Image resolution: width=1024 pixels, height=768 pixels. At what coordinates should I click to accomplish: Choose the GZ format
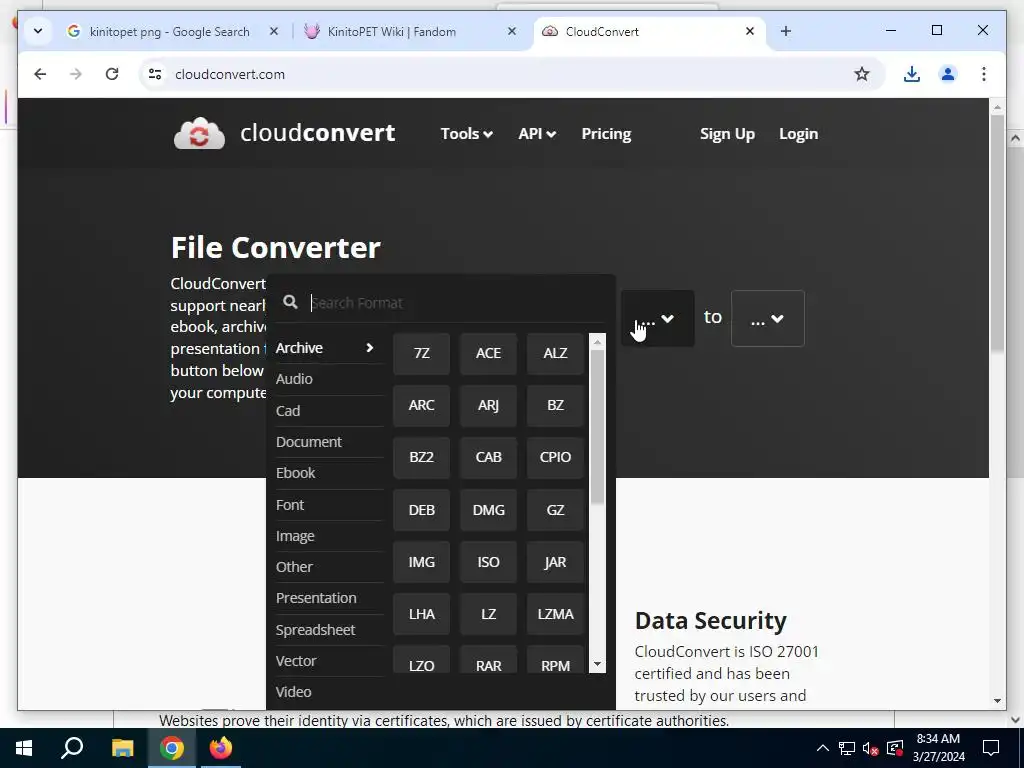click(555, 510)
